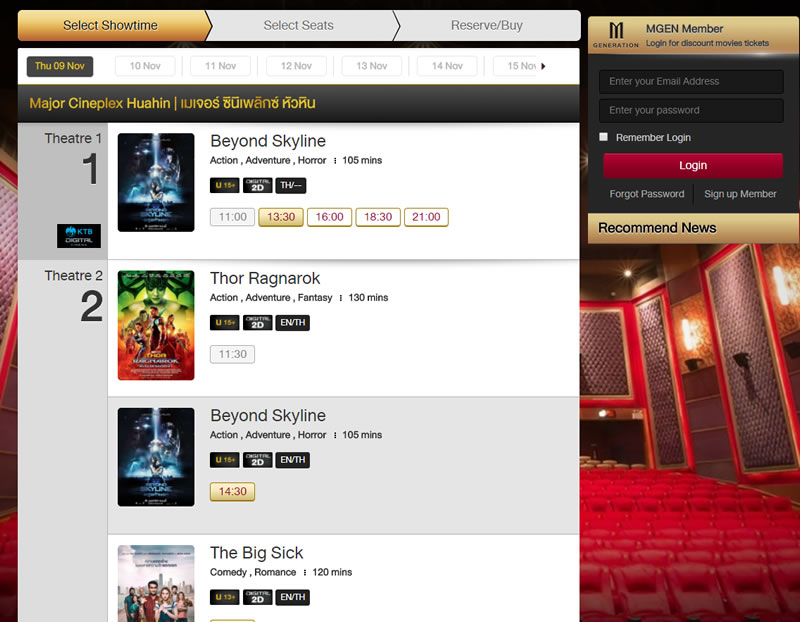
Task: Open the Thor Ragnarok poster
Action: coord(156,325)
